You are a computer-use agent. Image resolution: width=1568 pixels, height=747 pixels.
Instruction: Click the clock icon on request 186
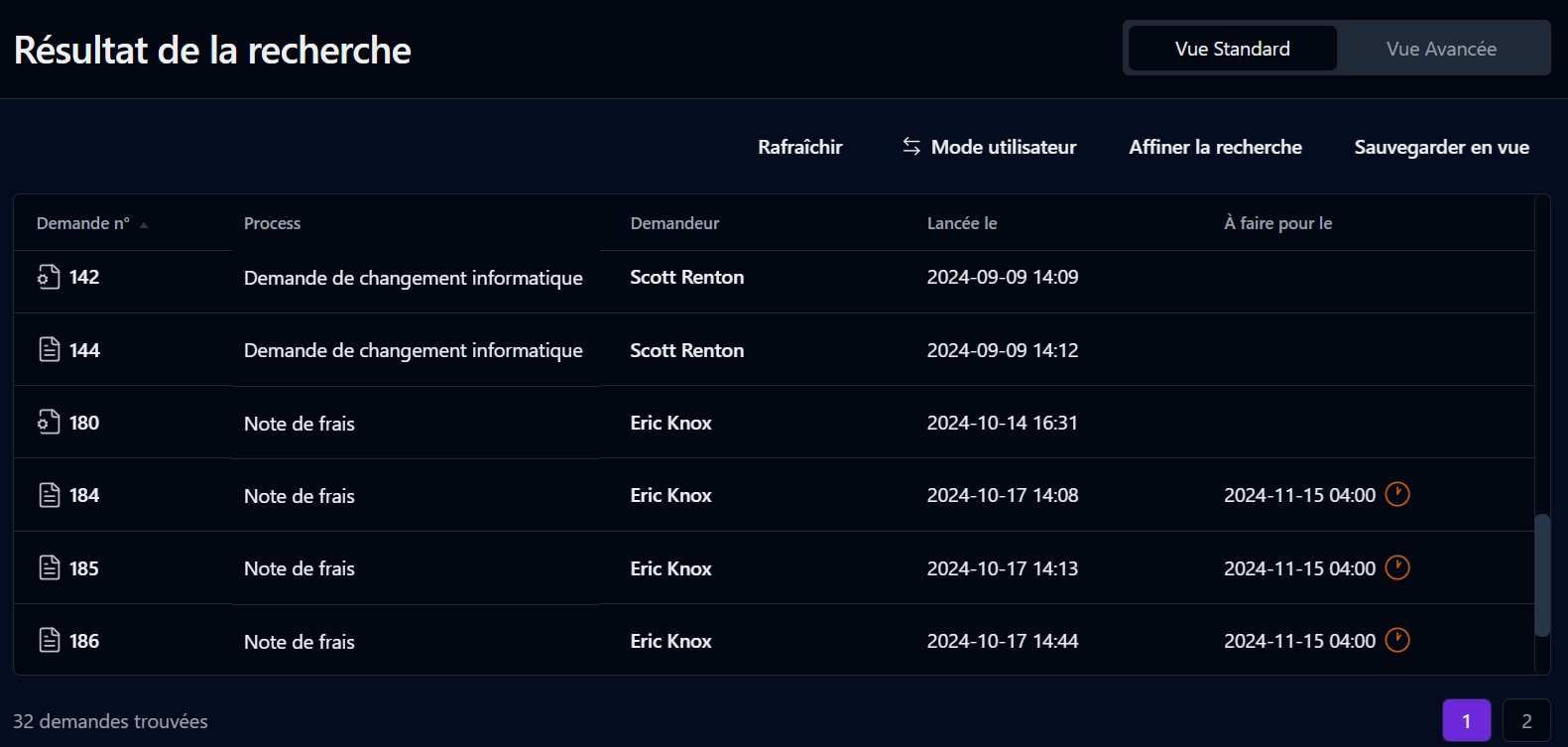(x=1396, y=640)
